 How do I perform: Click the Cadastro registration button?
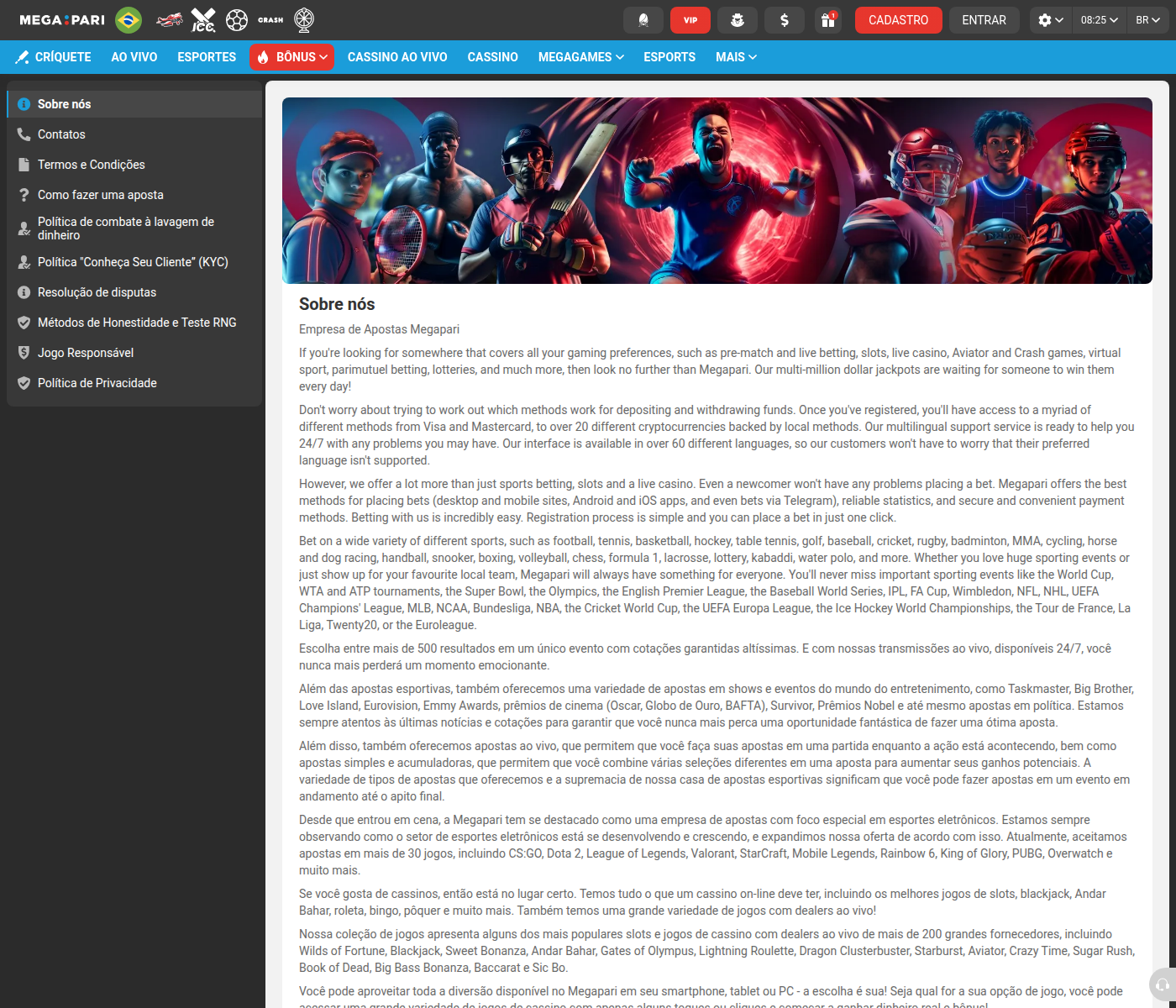(x=899, y=20)
